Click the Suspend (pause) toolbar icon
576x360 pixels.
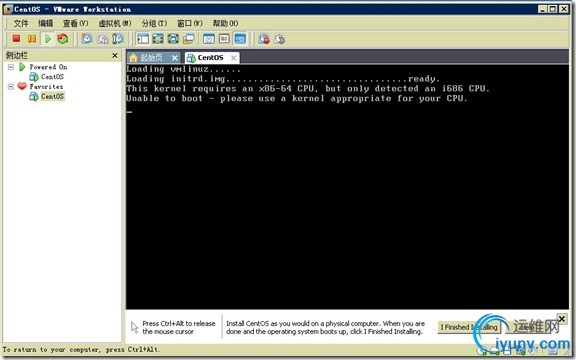[x=32, y=38]
